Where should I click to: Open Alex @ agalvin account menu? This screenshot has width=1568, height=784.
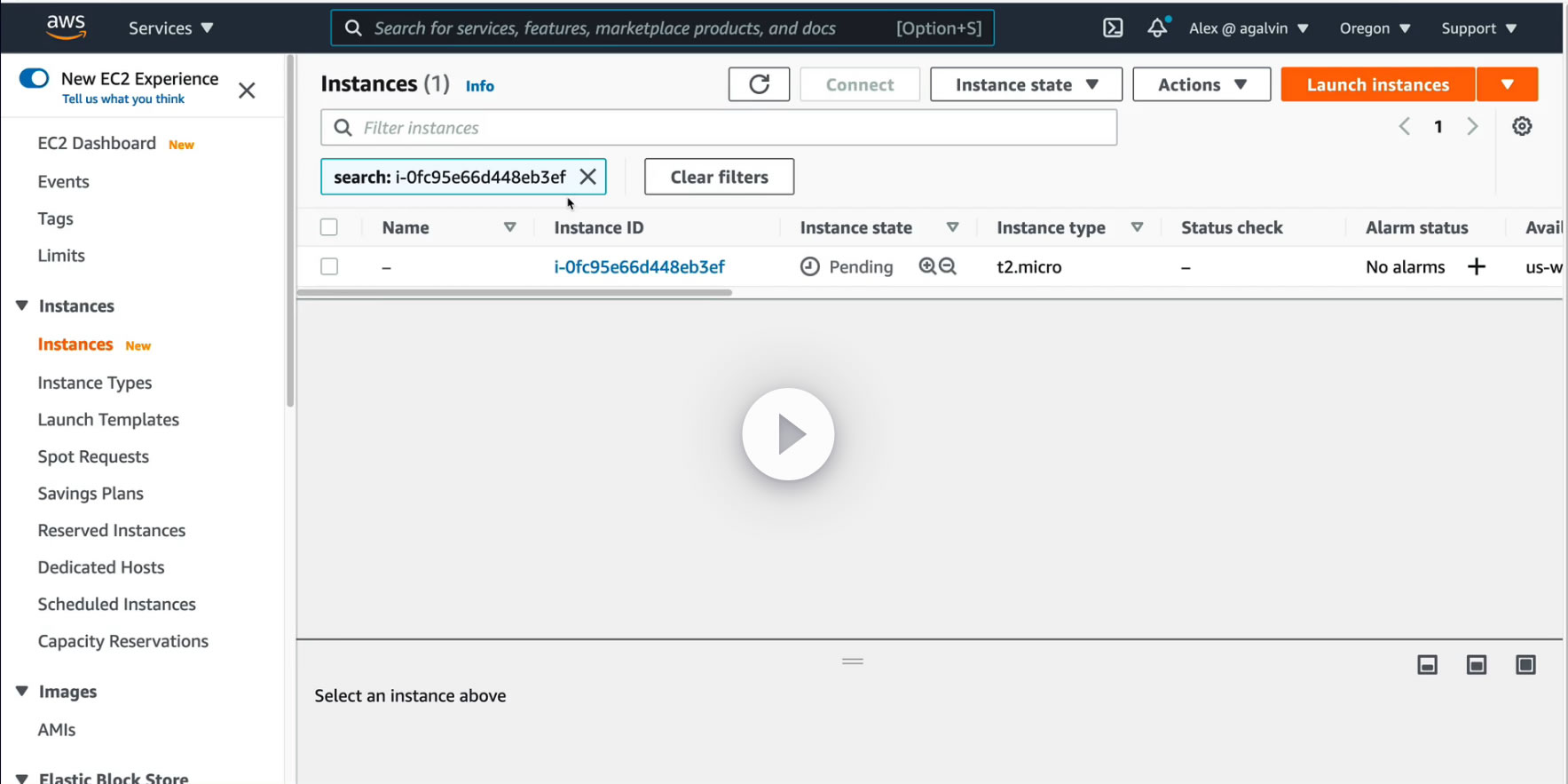[1249, 28]
